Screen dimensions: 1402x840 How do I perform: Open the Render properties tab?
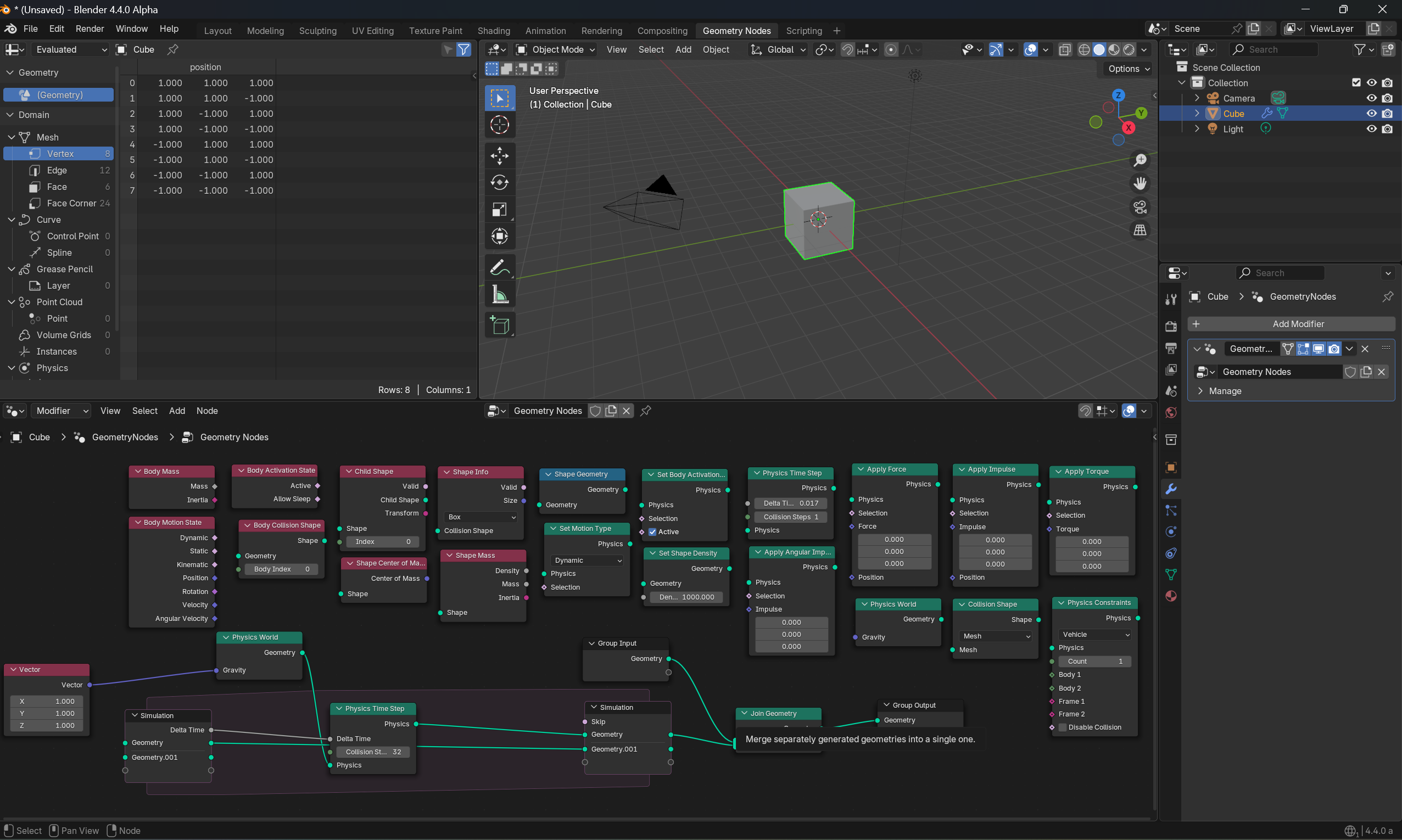[x=1170, y=327]
